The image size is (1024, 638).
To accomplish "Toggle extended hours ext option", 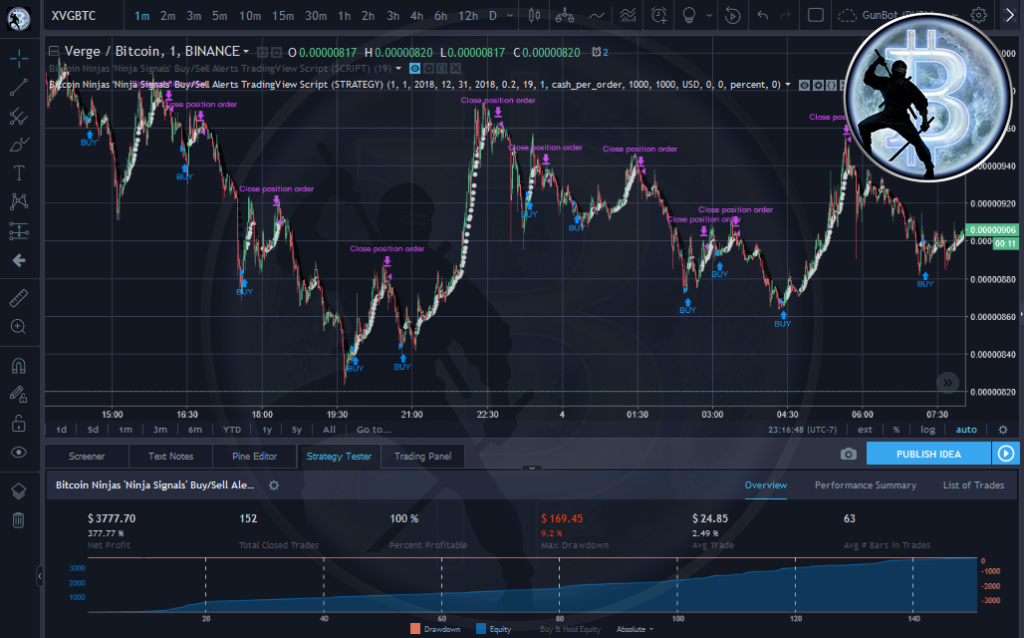I will 865,430.
